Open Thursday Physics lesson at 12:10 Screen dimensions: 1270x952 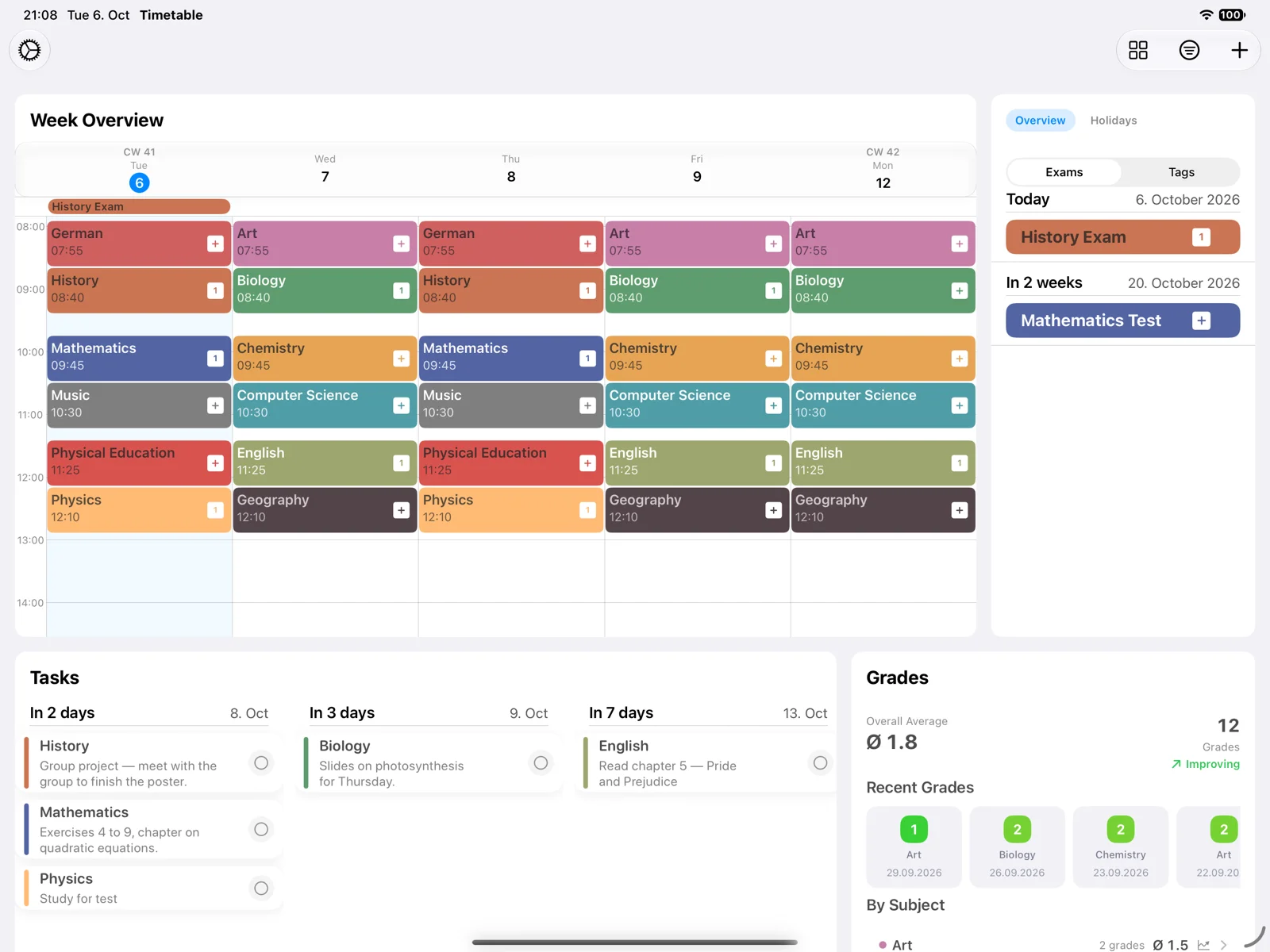[510, 509]
